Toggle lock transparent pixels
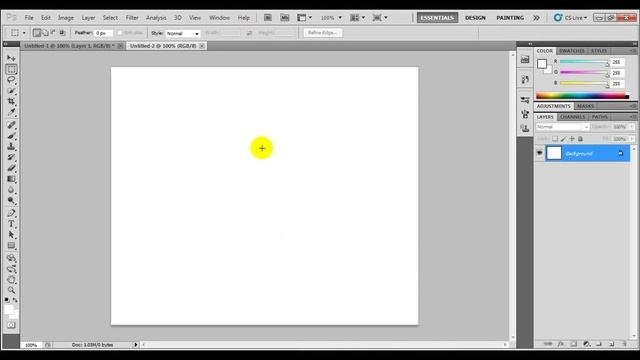 pyautogui.click(x=555, y=139)
